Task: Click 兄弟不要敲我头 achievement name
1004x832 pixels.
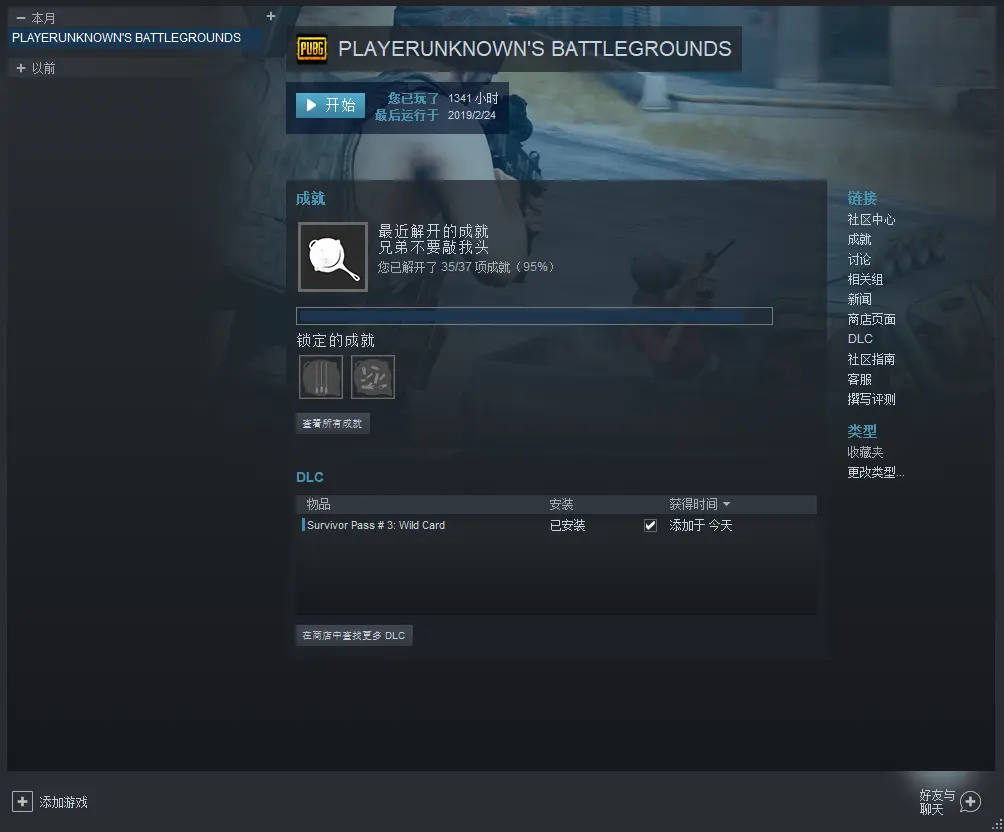Action: (433, 247)
